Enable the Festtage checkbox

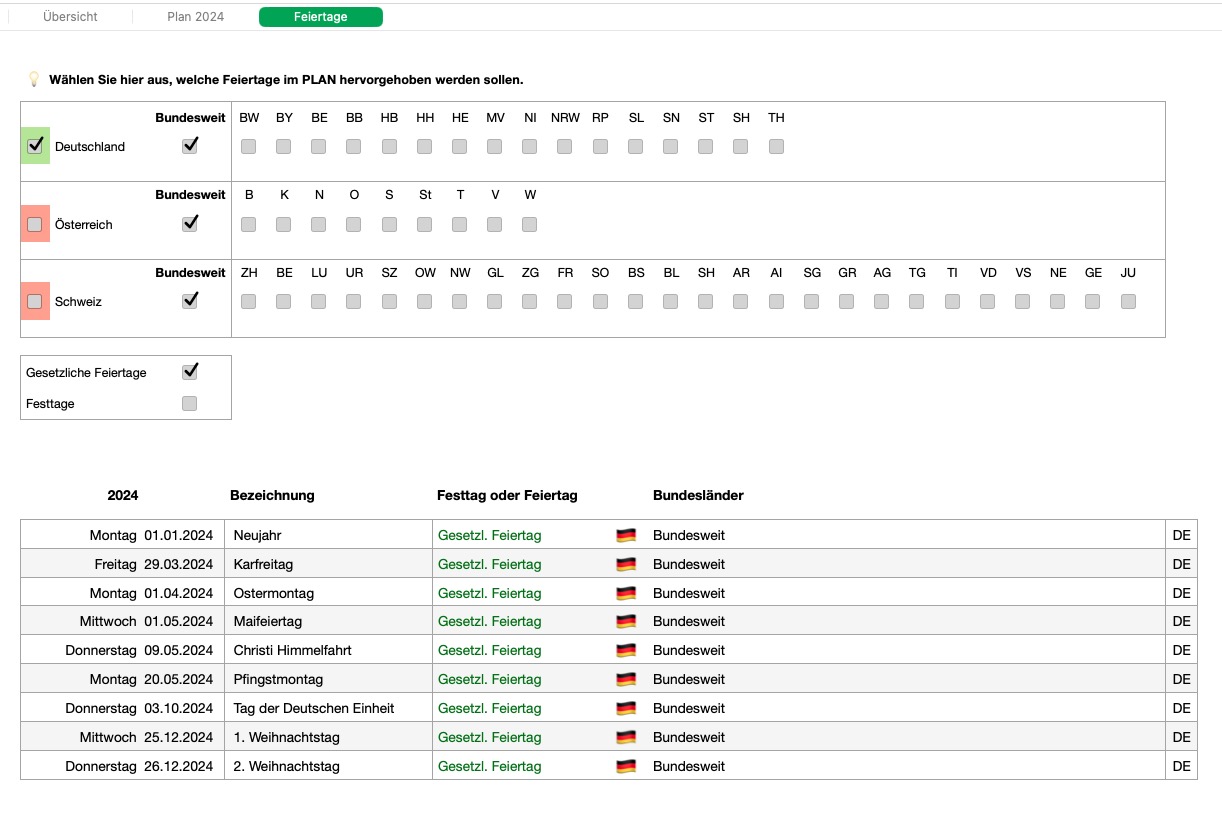pyautogui.click(x=190, y=404)
